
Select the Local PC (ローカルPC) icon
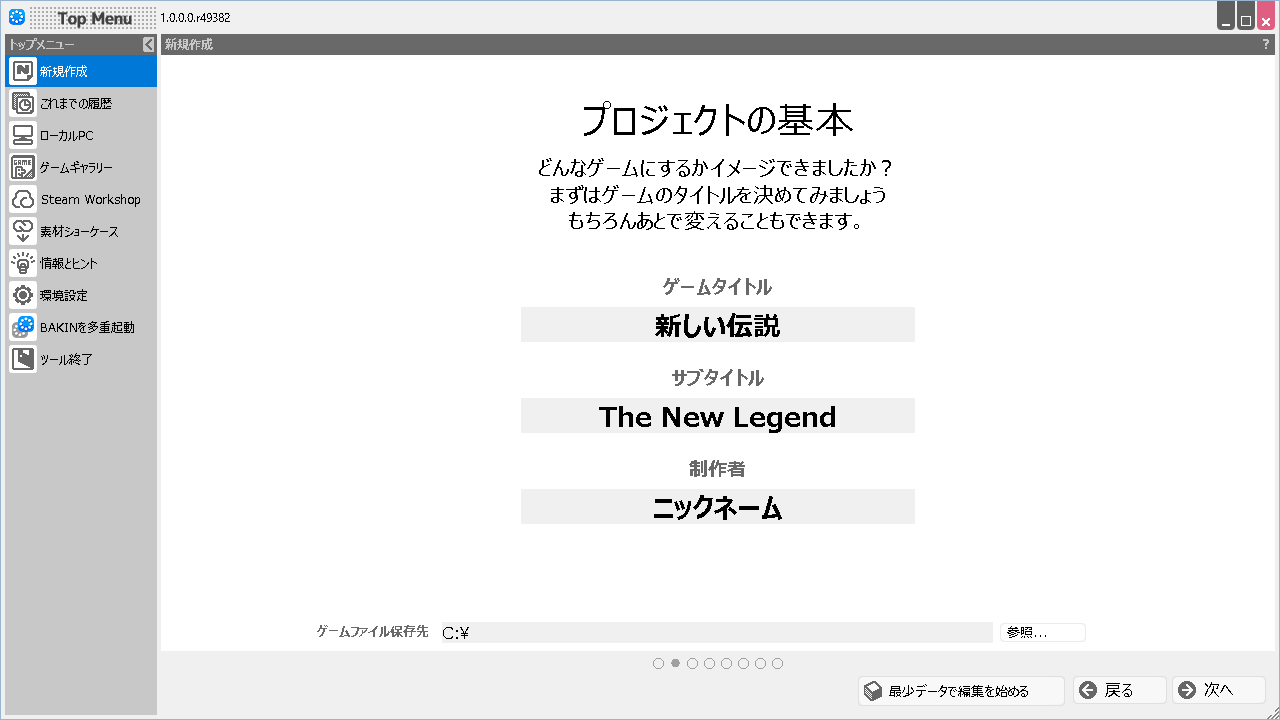point(23,135)
